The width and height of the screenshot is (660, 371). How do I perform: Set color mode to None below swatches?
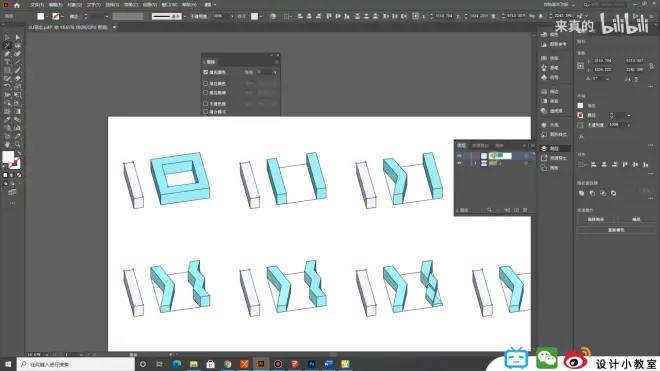pyautogui.click(x=19, y=175)
